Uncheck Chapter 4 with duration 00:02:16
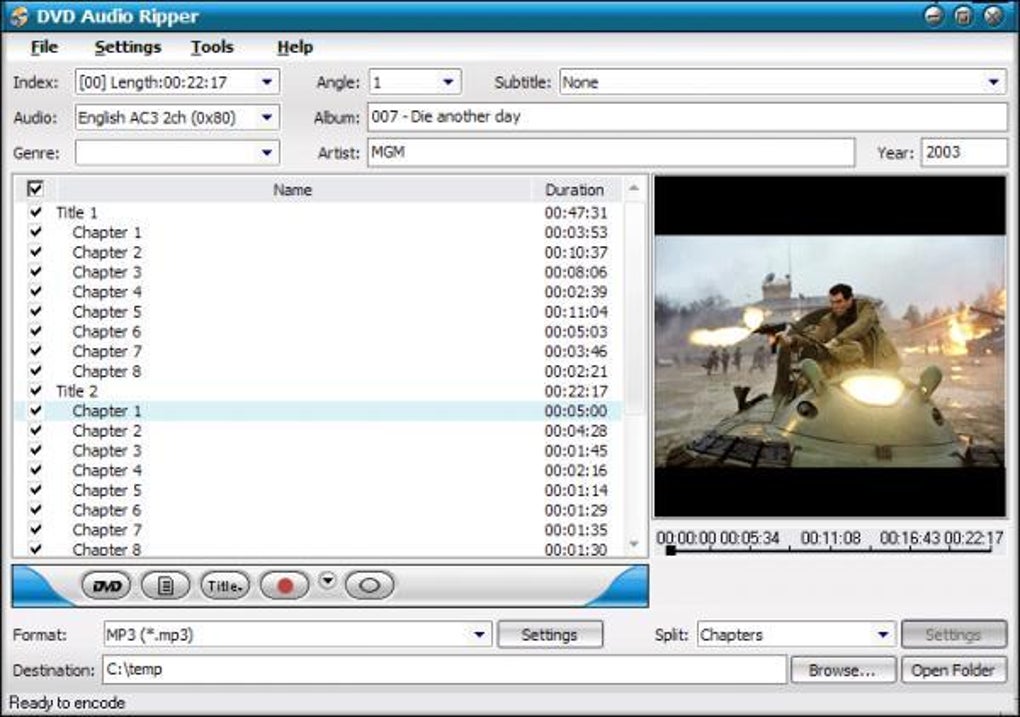1020x717 pixels. pyautogui.click(x=36, y=470)
